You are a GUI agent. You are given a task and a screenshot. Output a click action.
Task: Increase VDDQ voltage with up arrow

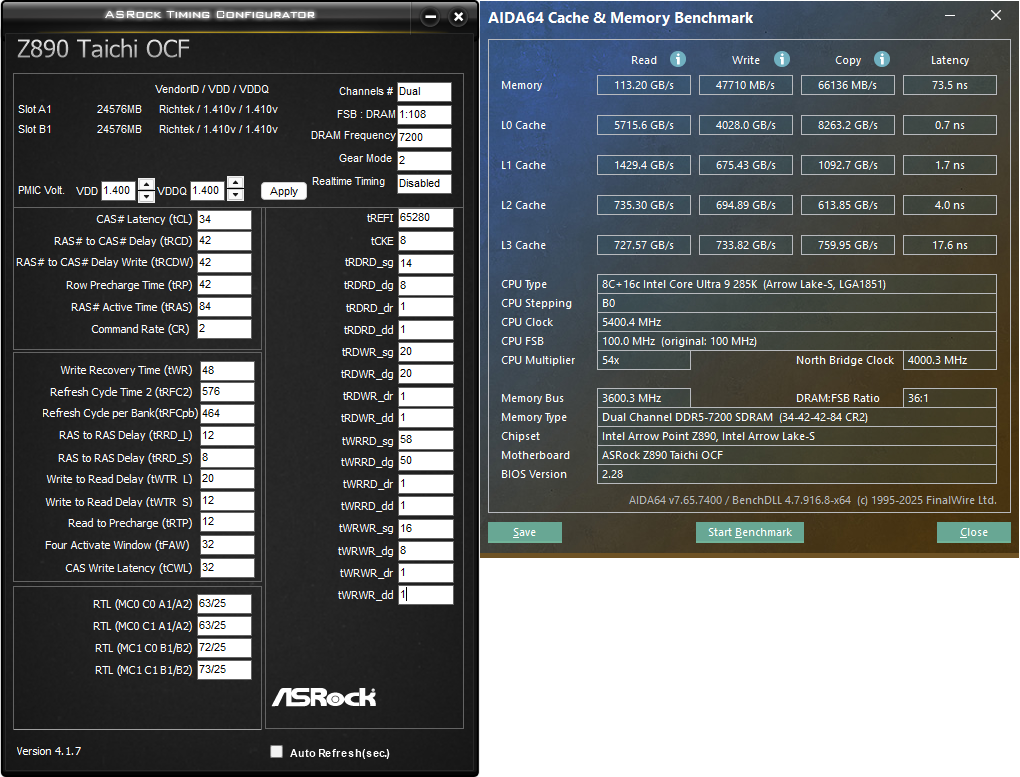pyautogui.click(x=235, y=183)
